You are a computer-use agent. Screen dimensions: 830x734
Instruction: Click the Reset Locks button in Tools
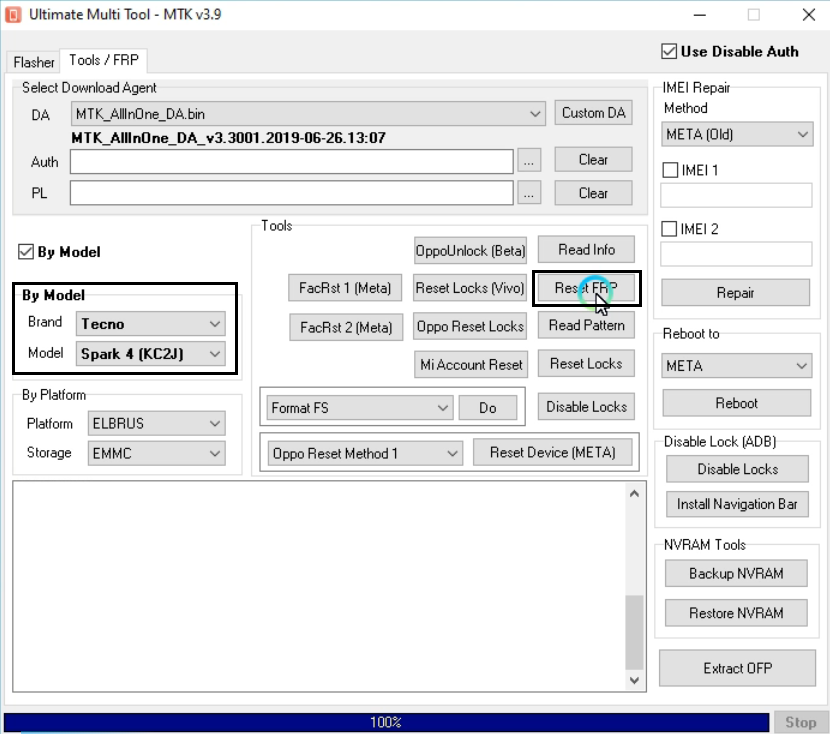pos(587,364)
